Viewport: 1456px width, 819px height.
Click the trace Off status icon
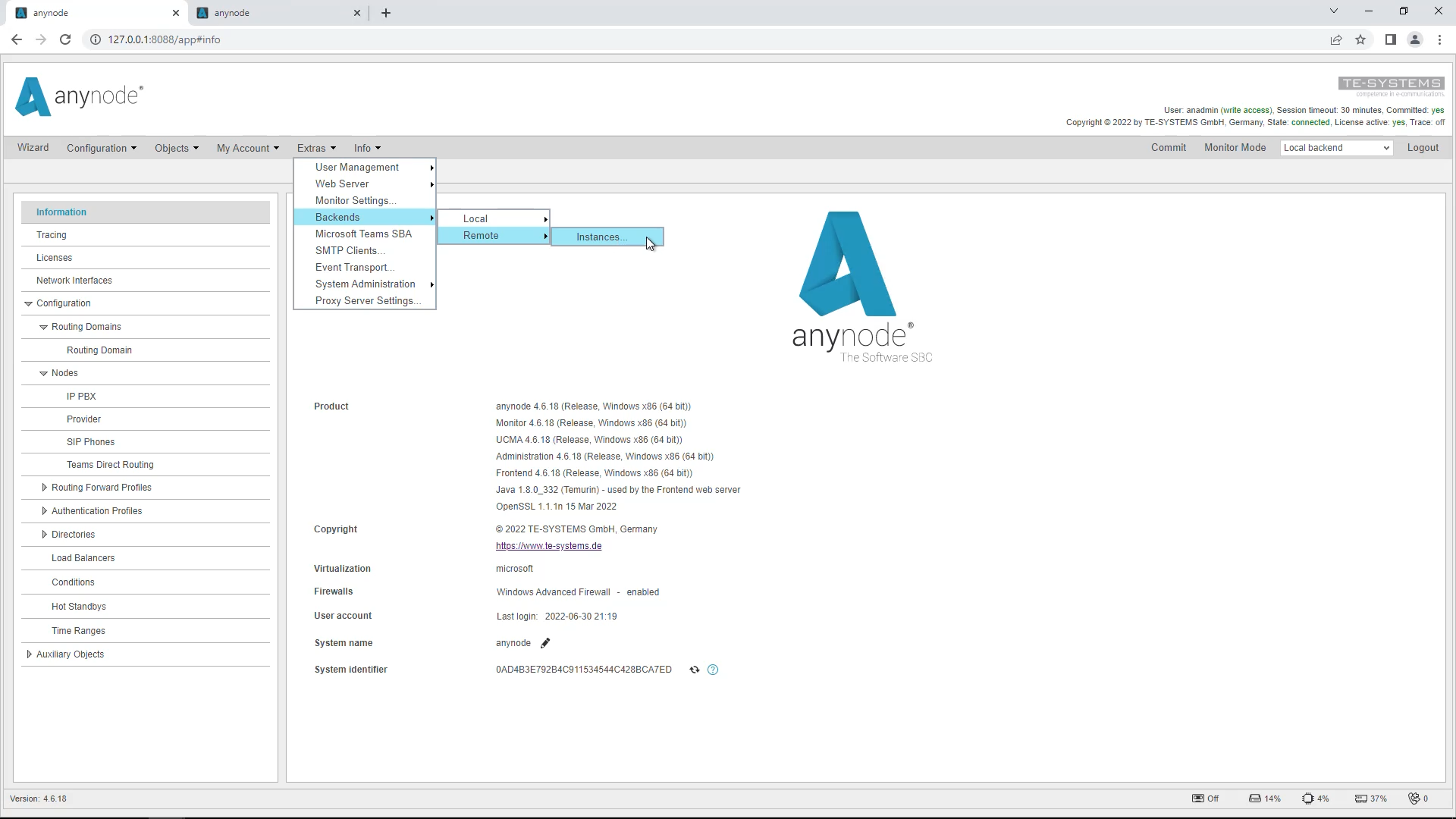coord(1206,799)
